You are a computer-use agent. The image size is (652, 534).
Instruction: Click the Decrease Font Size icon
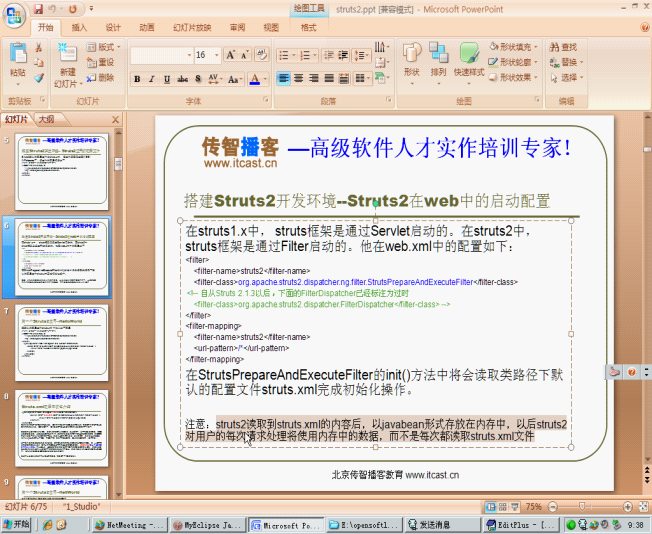[x=244, y=55]
